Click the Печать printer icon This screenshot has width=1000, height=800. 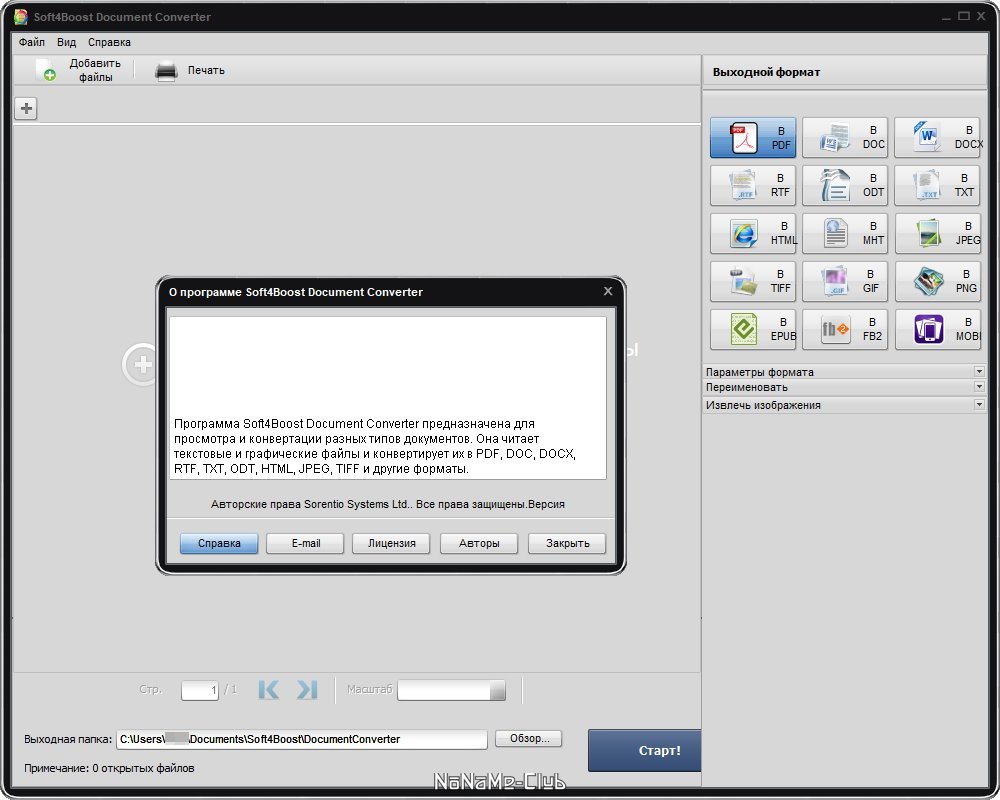coord(166,71)
